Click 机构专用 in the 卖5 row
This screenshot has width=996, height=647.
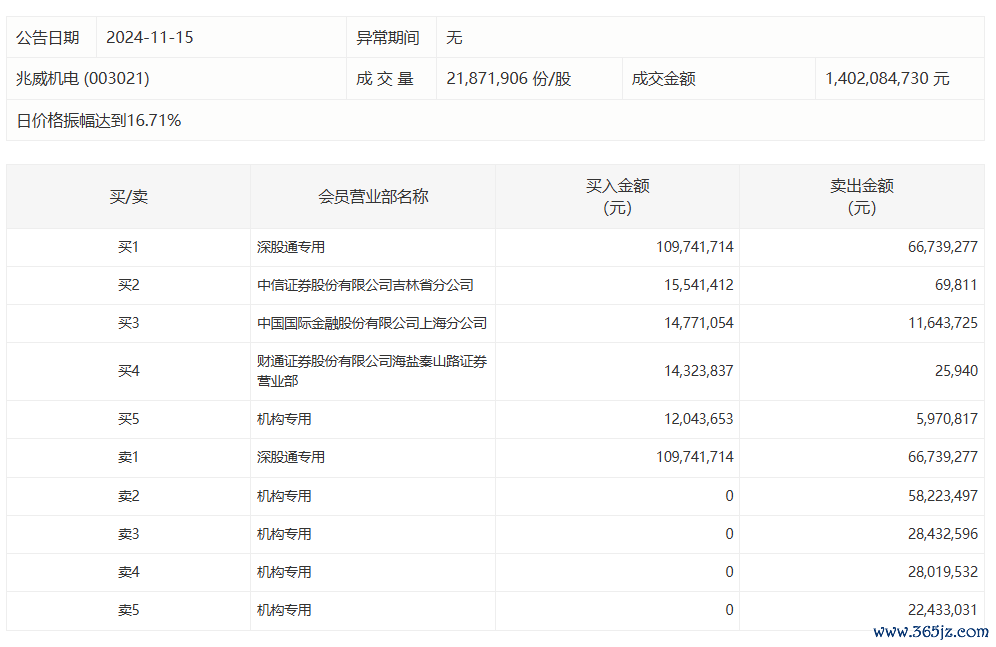point(284,610)
